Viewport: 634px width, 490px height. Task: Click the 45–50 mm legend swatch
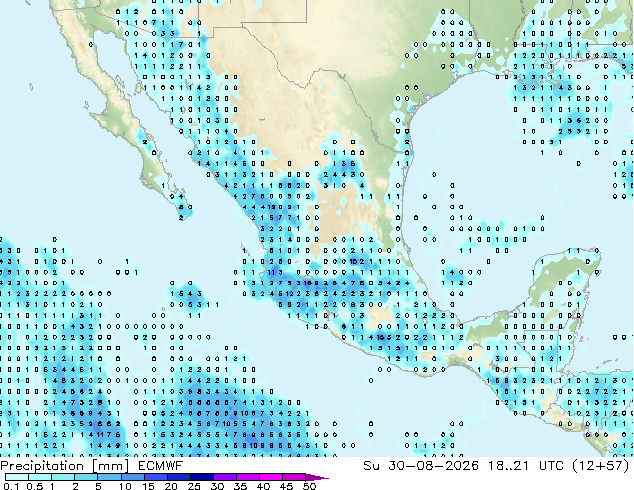[x=294, y=477]
